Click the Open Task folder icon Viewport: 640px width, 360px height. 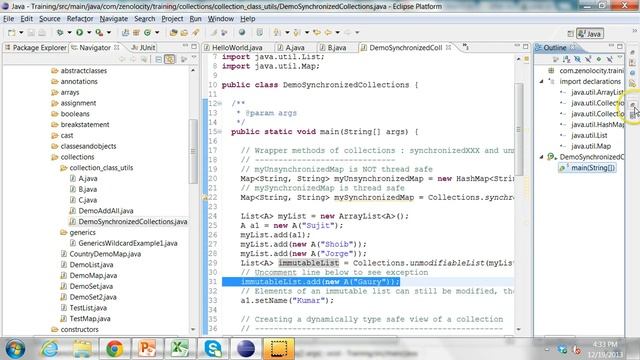tap(184, 33)
